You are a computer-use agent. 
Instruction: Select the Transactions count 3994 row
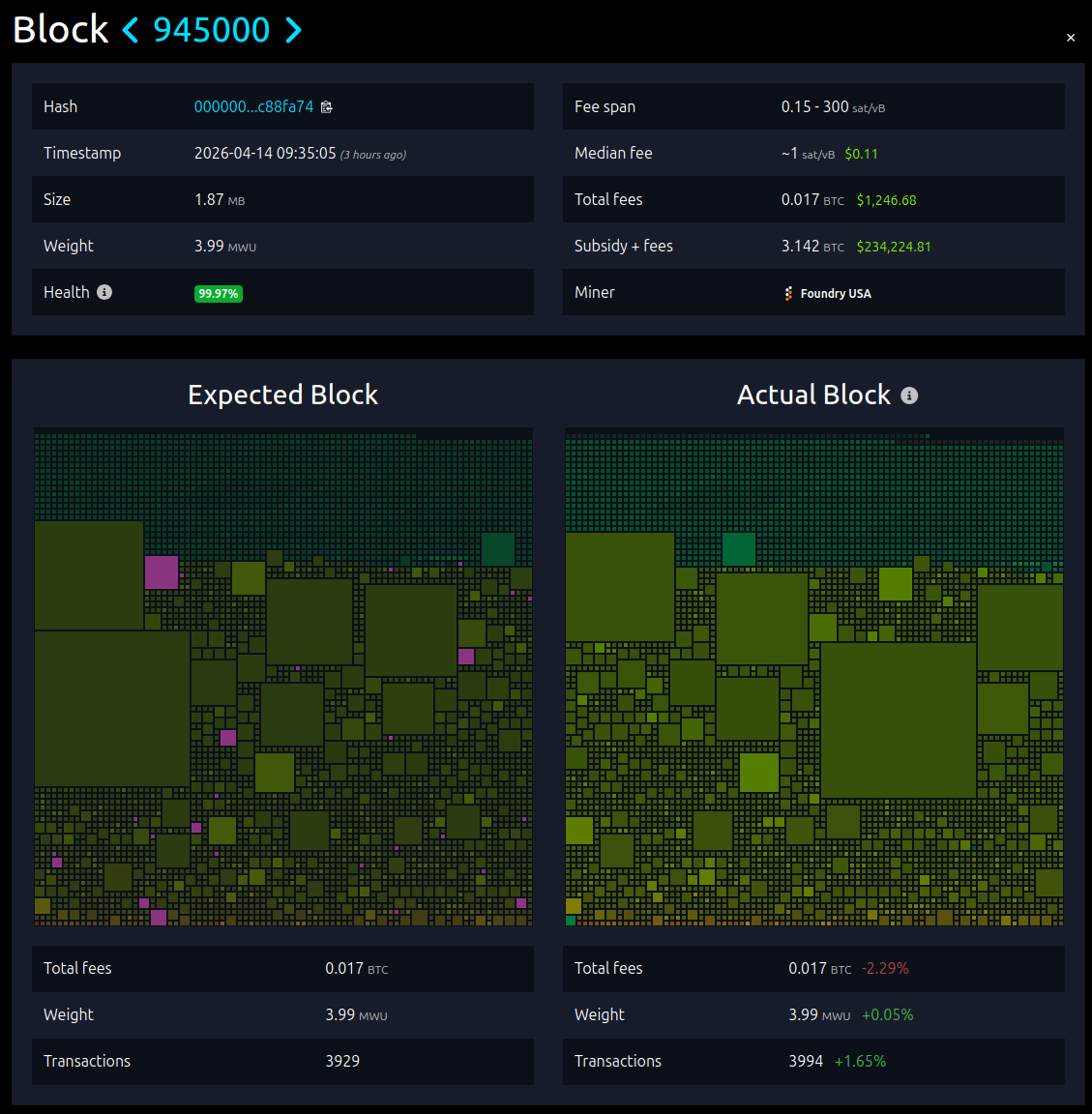coord(806,1061)
